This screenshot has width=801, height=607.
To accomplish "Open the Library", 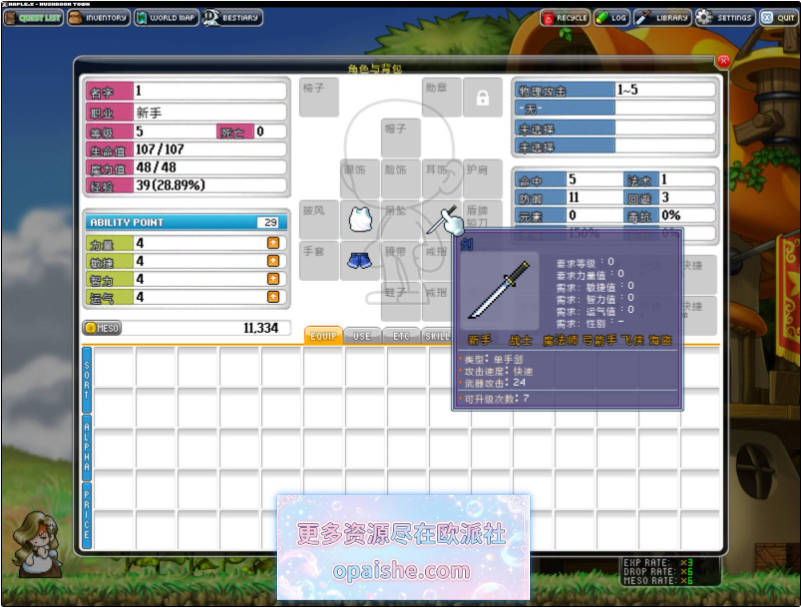I will tap(663, 18).
